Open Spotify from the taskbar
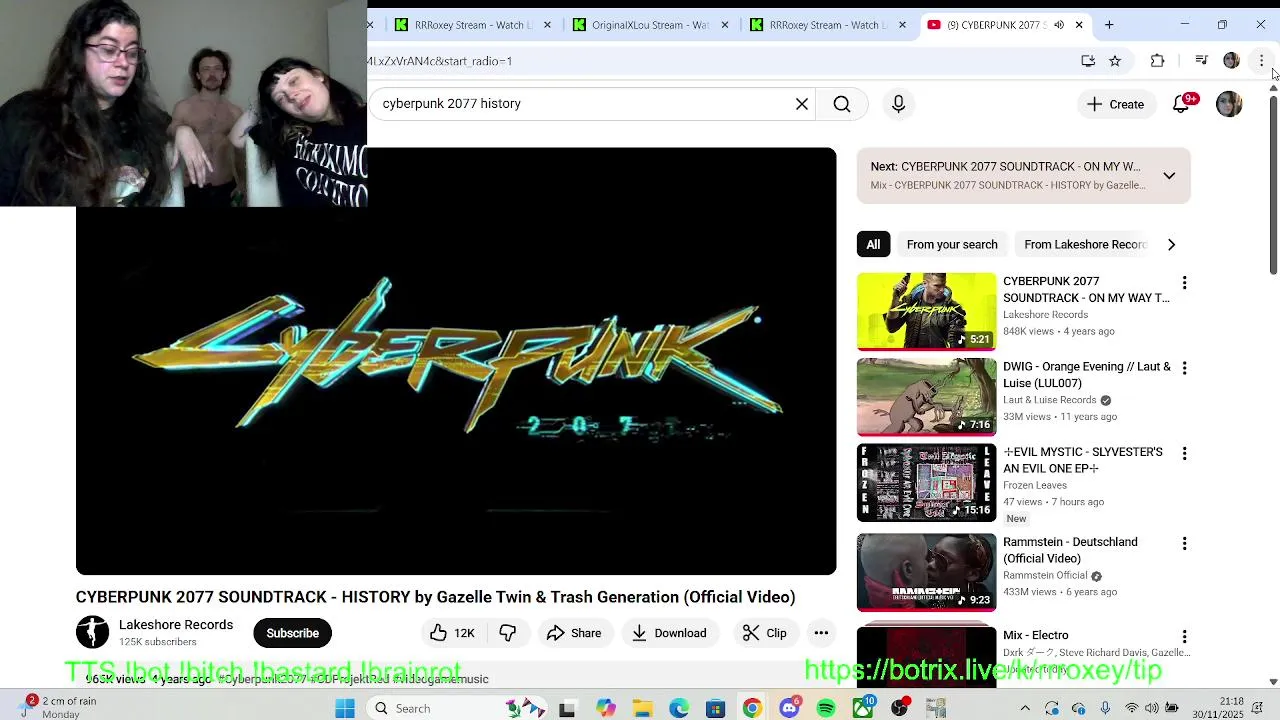The width and height of the screenshot is (1280, 720). coord(826,708)
